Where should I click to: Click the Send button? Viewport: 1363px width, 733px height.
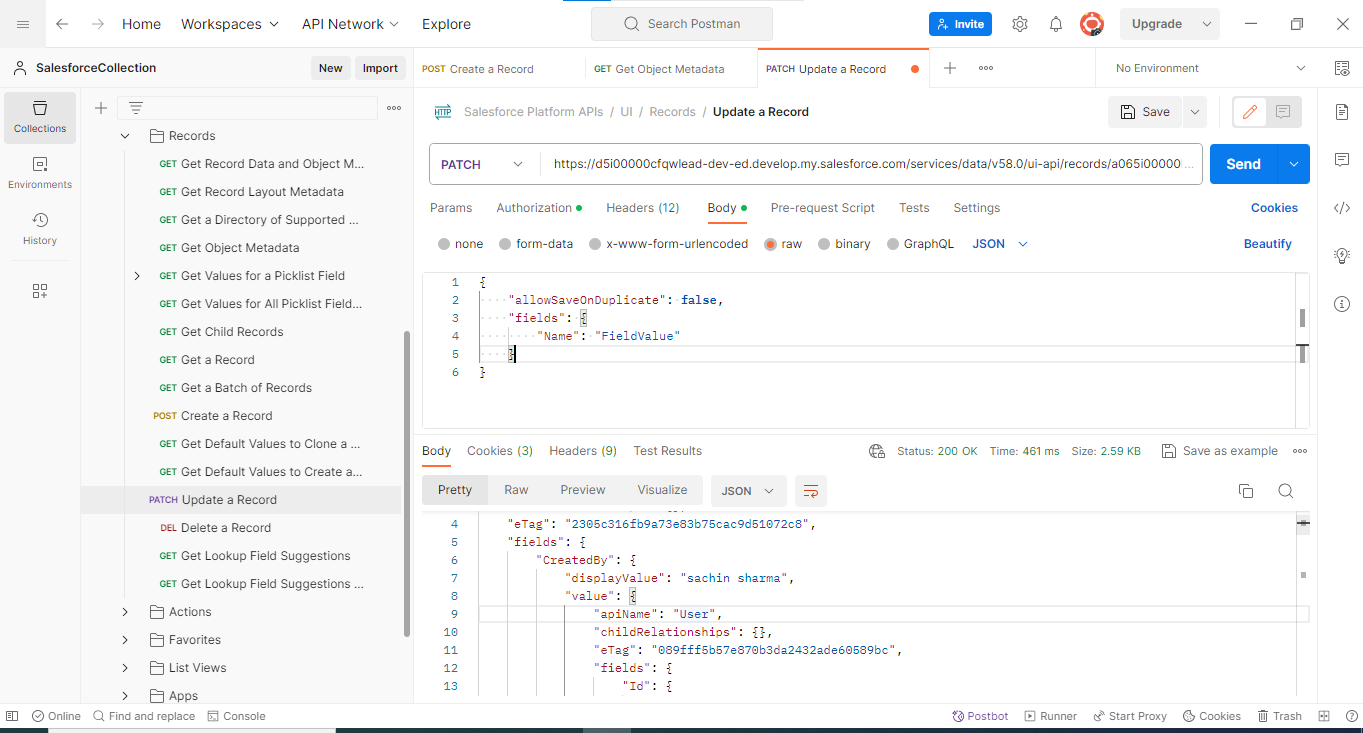(x=1244, y=164)
